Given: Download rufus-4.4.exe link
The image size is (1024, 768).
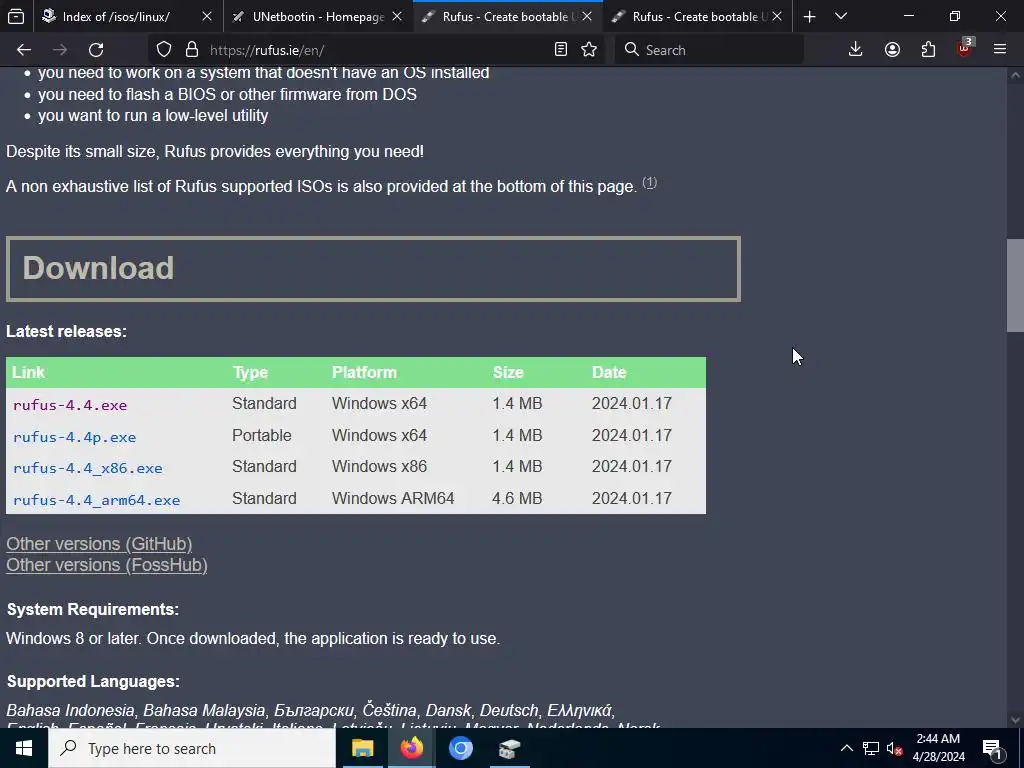Looking at the screenshot, I should 70,405.
